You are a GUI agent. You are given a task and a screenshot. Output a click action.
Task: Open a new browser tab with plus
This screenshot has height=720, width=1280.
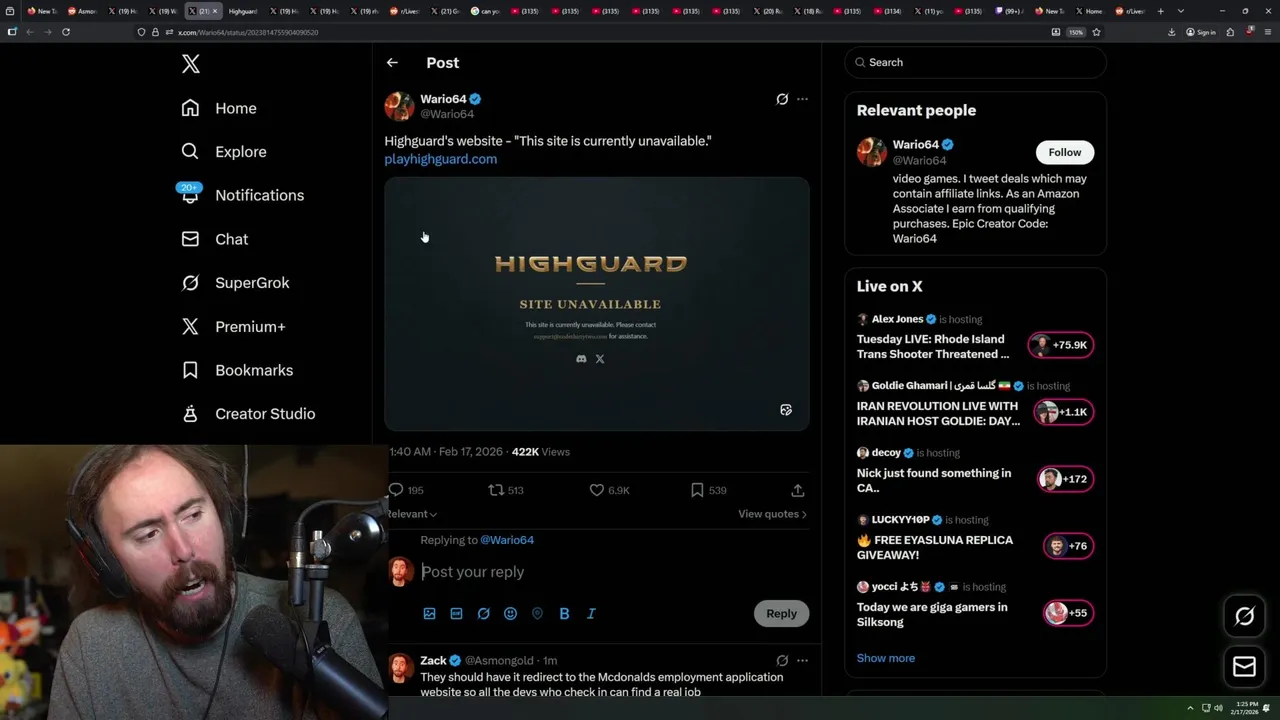[x=1160, y=11]
